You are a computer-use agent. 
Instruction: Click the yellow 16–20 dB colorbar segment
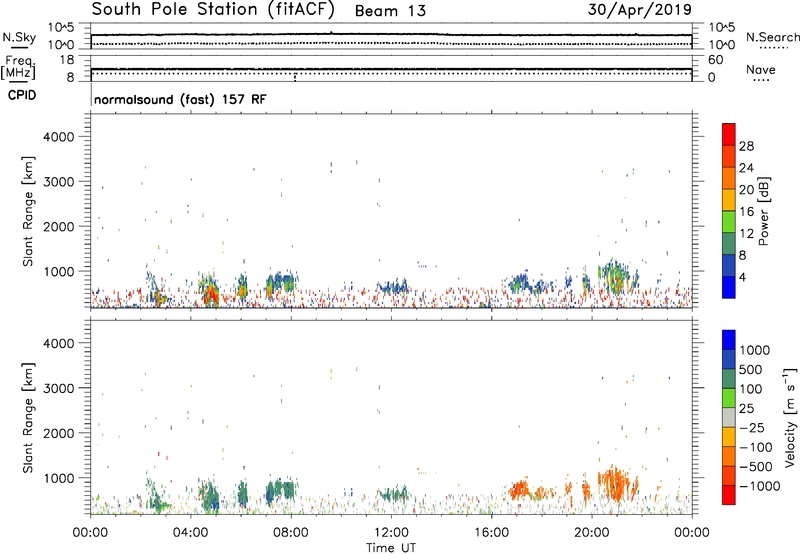729,200
